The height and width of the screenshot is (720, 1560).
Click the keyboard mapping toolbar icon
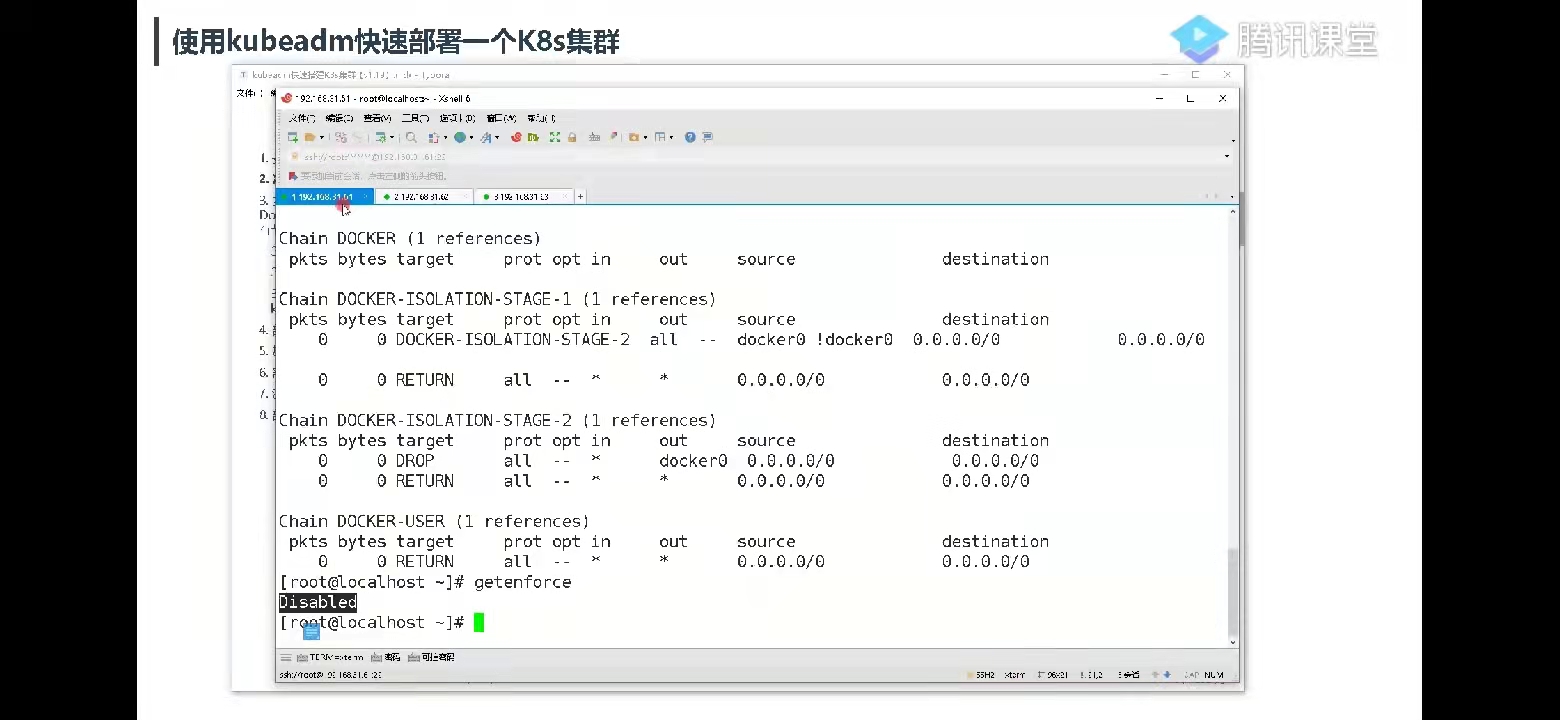[594, 137]
